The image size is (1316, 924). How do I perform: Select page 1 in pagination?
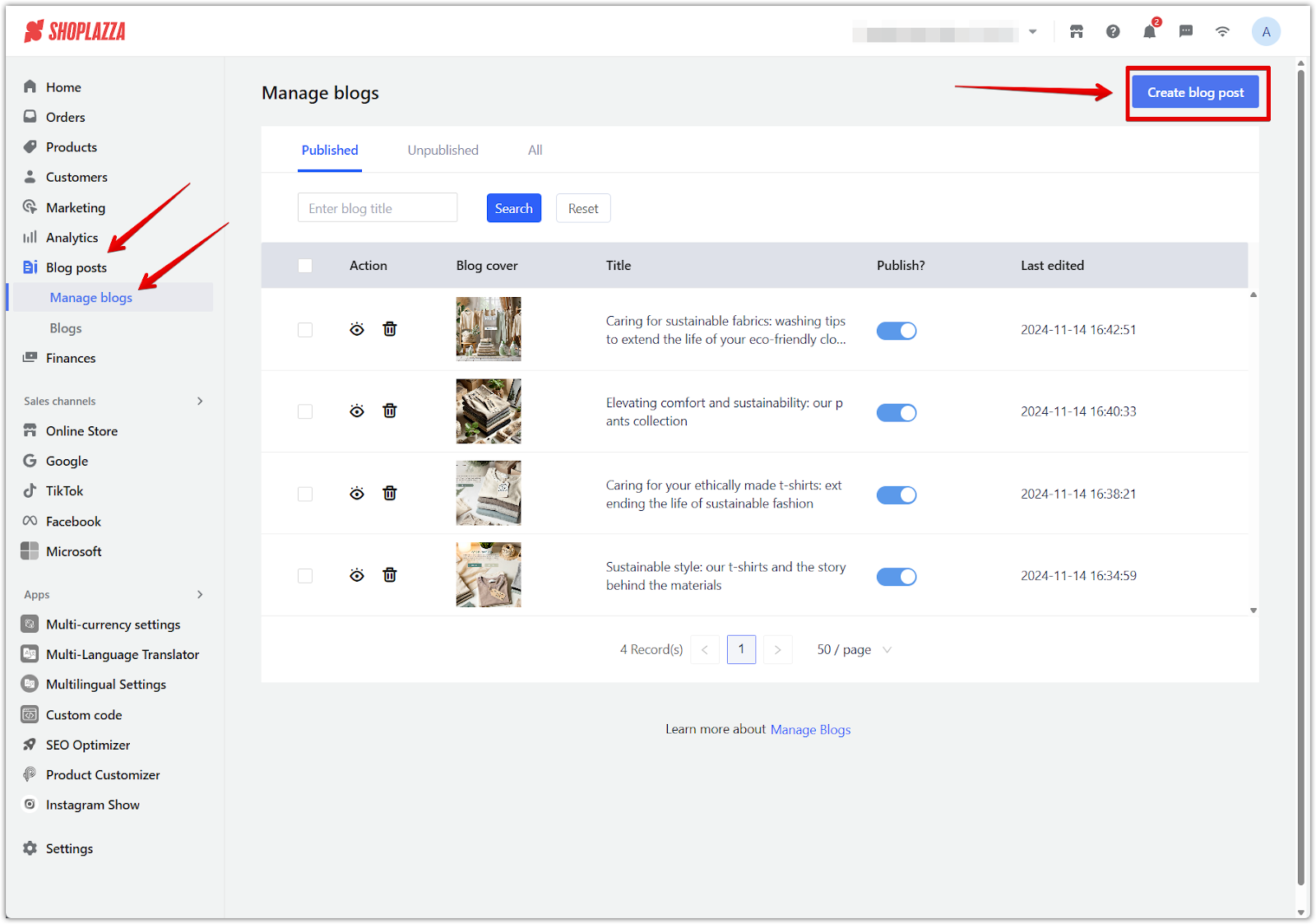tap(741, 649)
